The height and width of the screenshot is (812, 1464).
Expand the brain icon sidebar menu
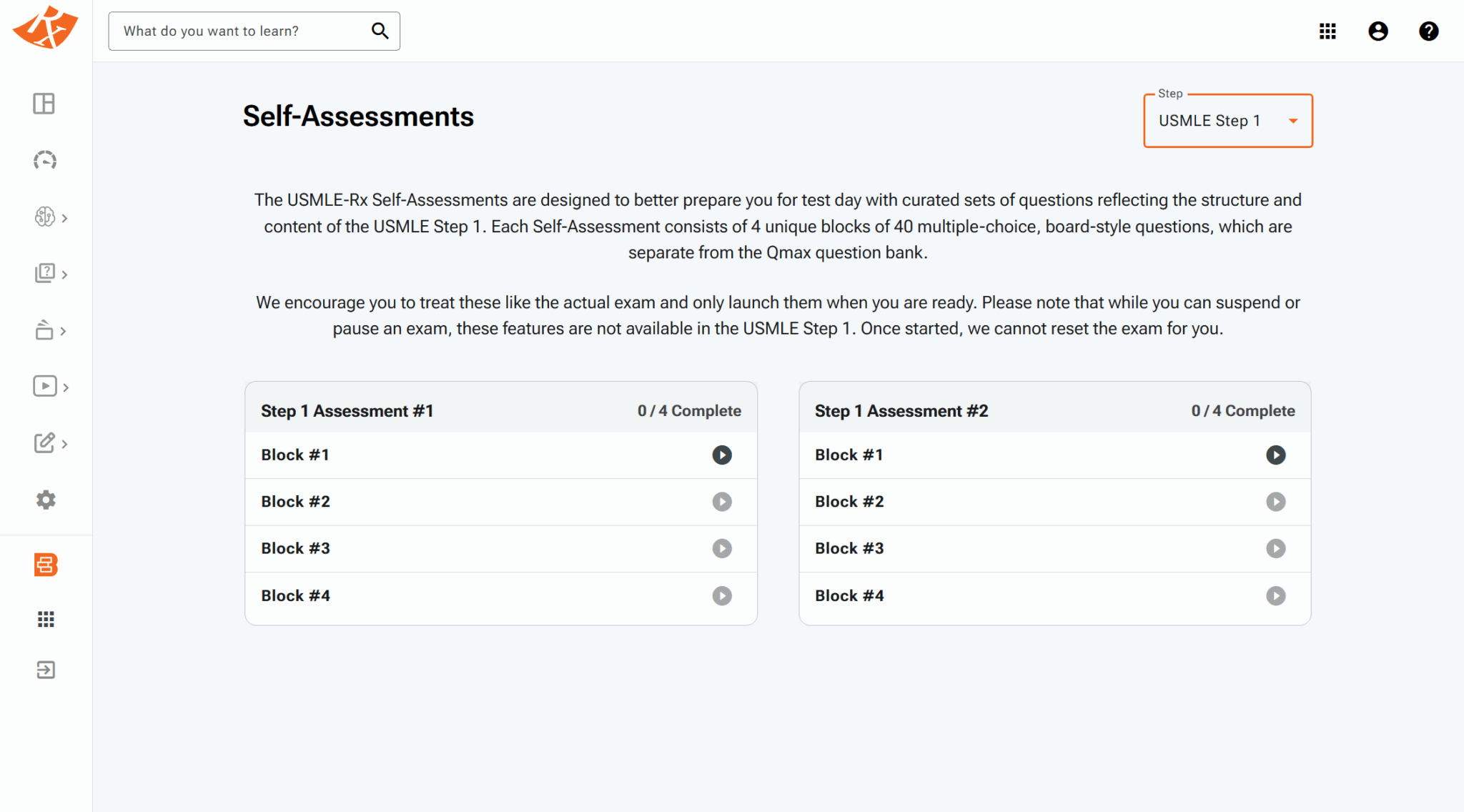[x=51, y=217]
